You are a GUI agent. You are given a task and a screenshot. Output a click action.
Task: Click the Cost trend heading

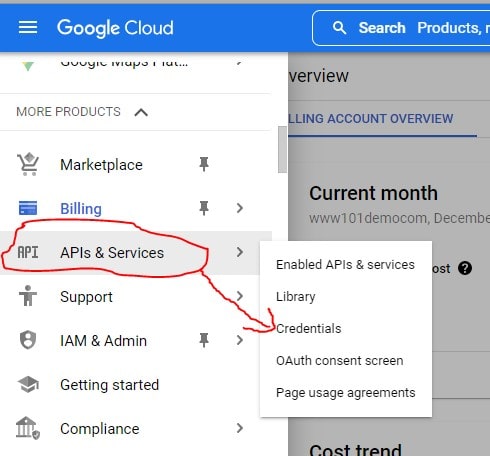tap(355, 450)
